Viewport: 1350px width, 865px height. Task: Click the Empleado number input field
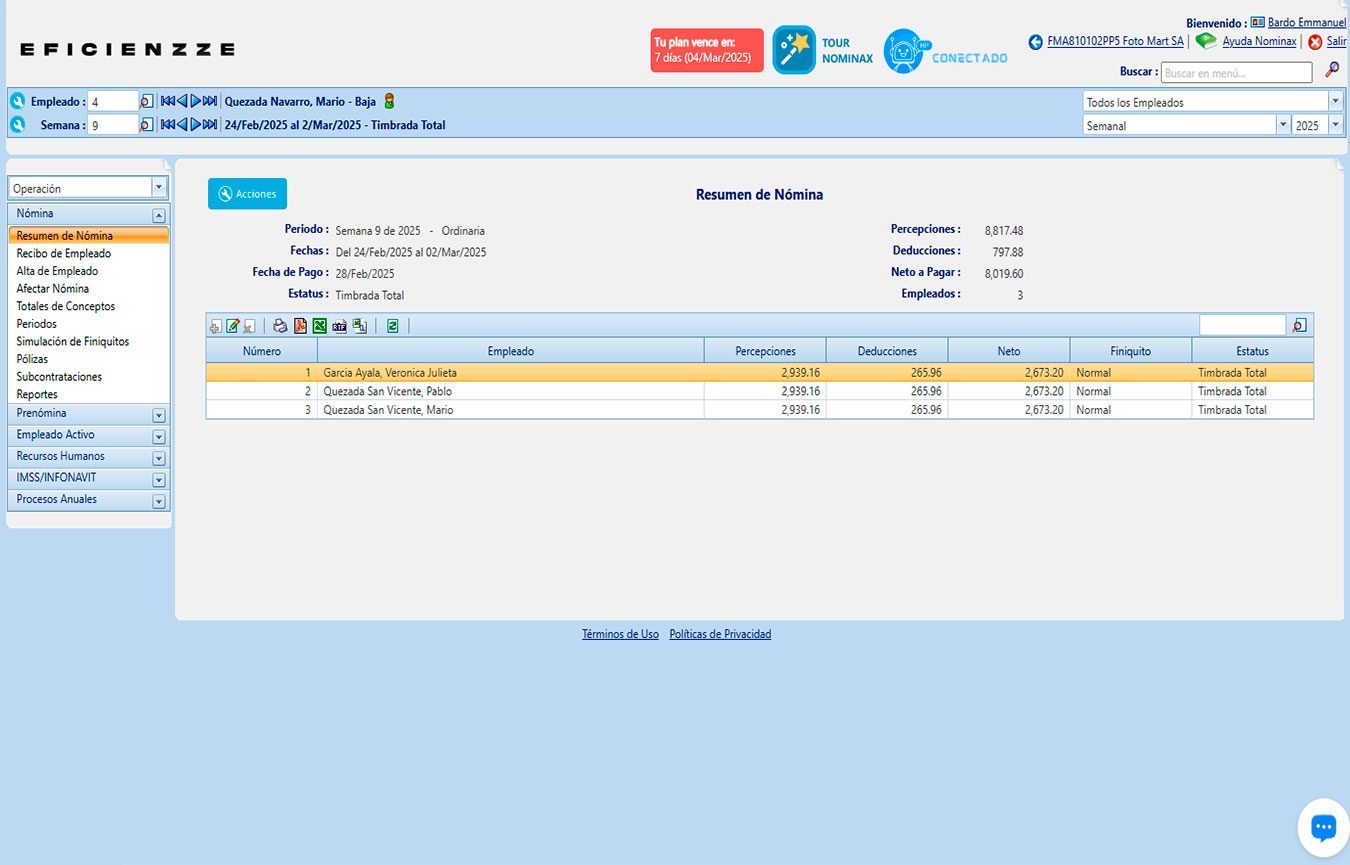(x=112, y=102)
